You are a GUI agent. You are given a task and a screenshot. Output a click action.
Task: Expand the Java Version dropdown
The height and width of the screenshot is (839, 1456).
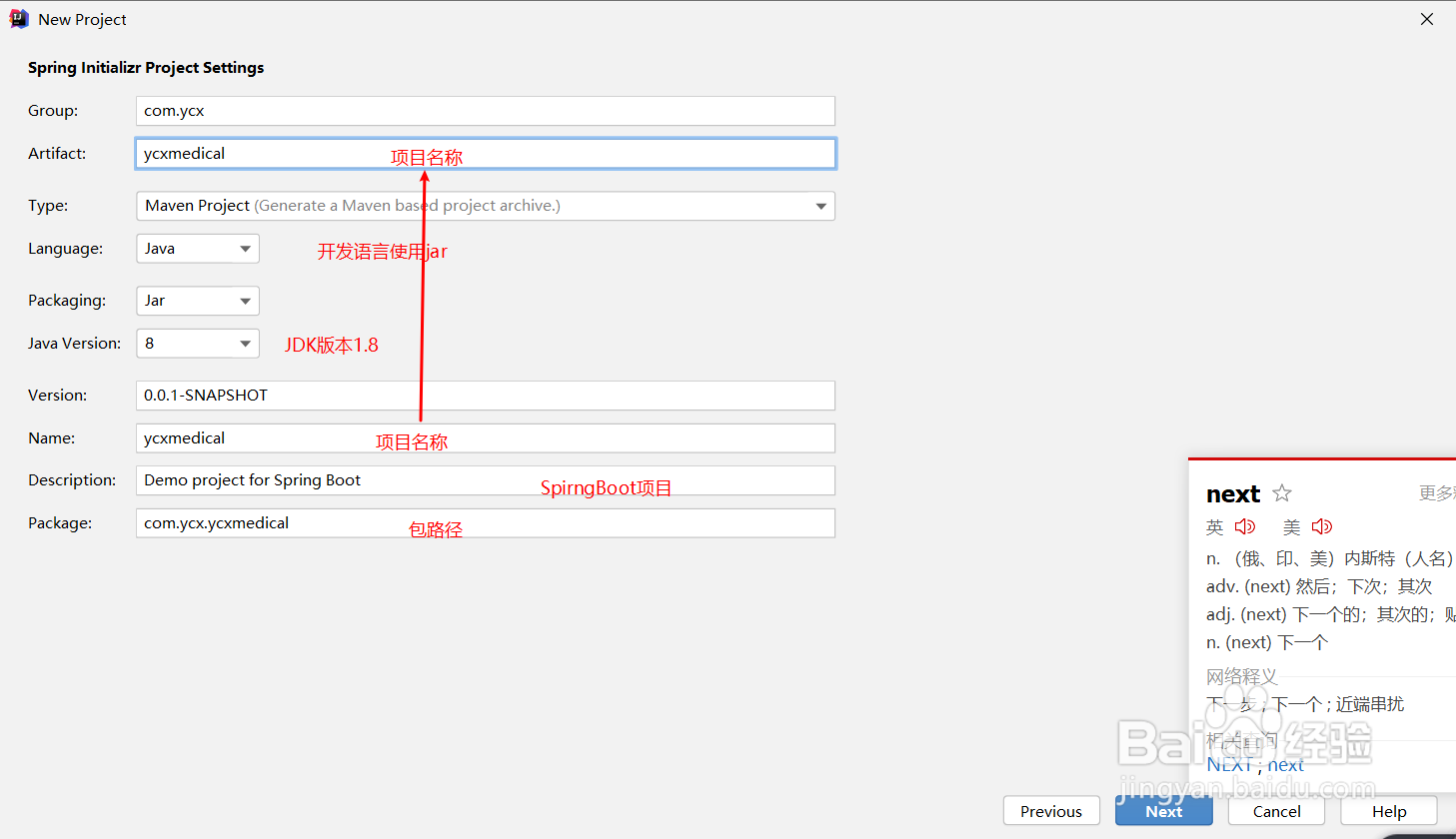(x=245, y=344)
